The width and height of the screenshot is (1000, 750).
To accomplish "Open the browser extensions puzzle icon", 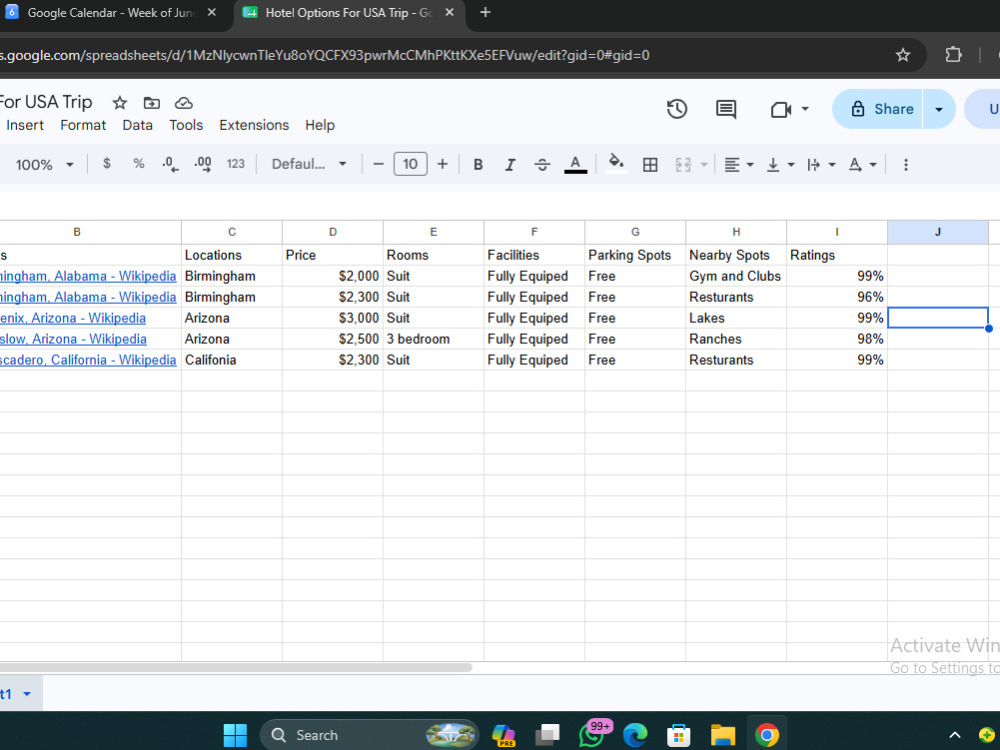I will tap(953, 55).
